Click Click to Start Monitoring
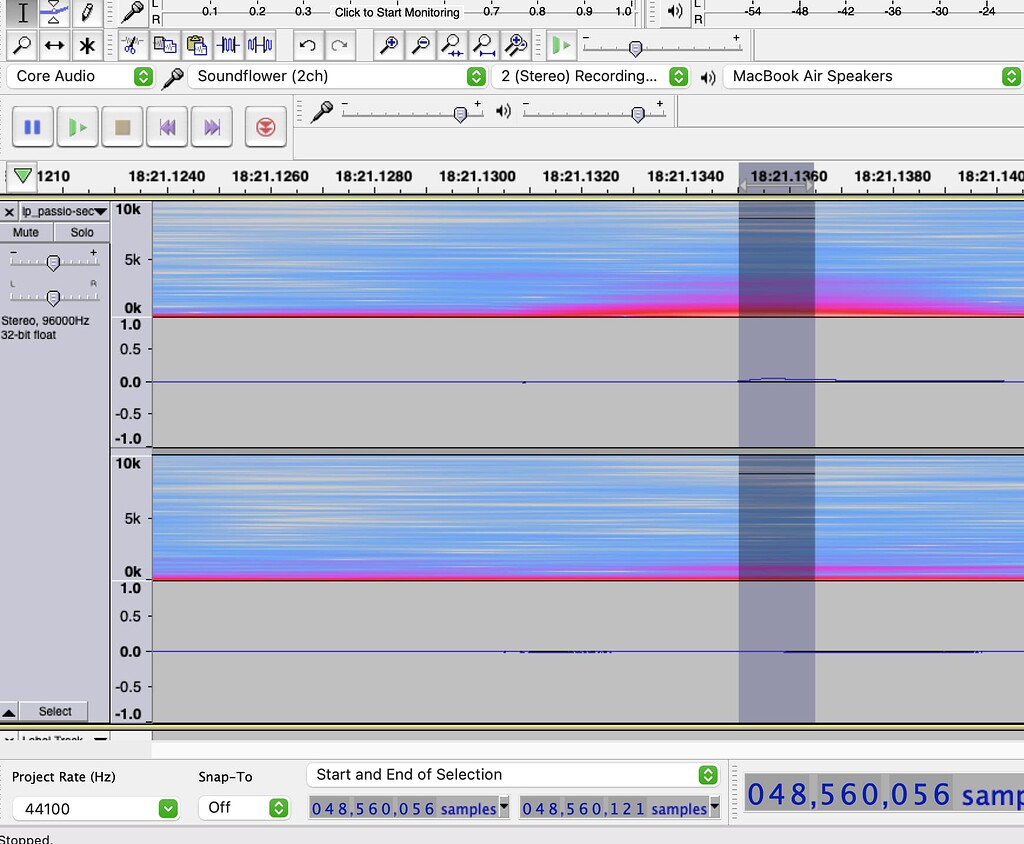Image resolution: width=1024 pixels, height=844 pixels. pos(396,13)
